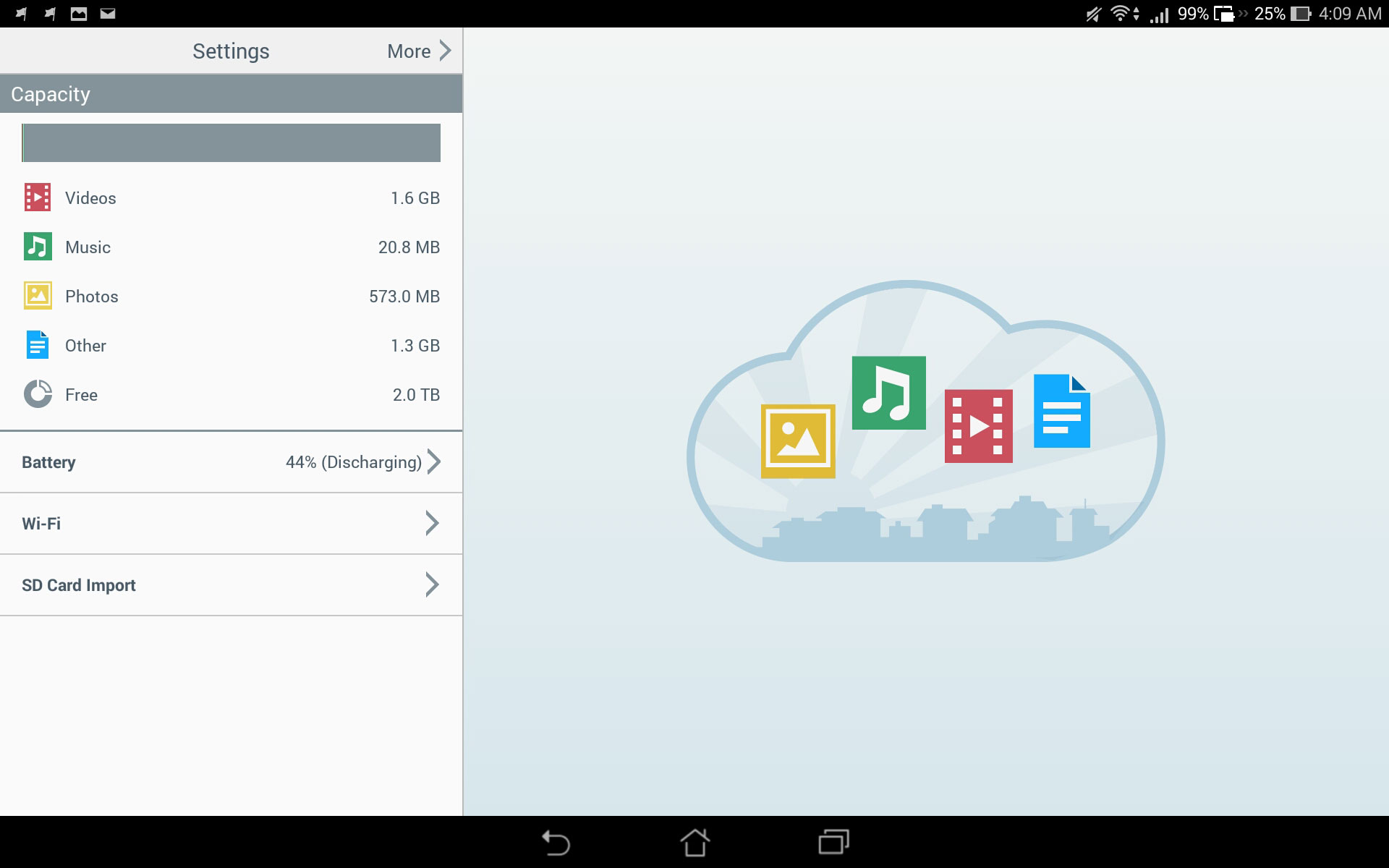Tap the Android back navigation button
Viewport: 1389px width, 868px height.
coord(556,843)
